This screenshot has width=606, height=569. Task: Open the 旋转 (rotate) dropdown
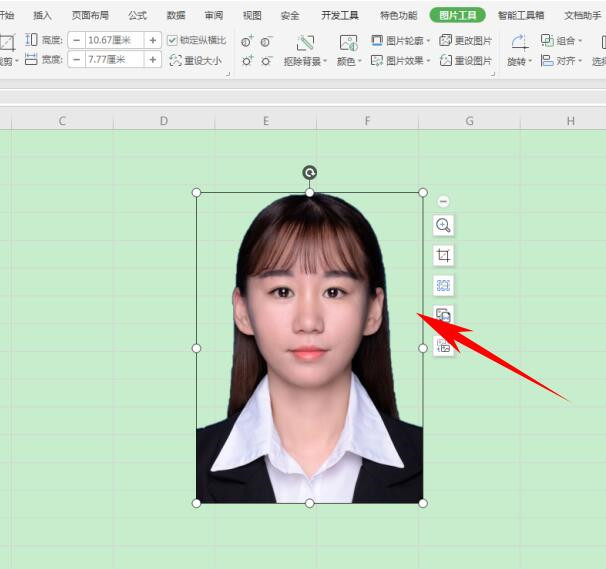518,61
